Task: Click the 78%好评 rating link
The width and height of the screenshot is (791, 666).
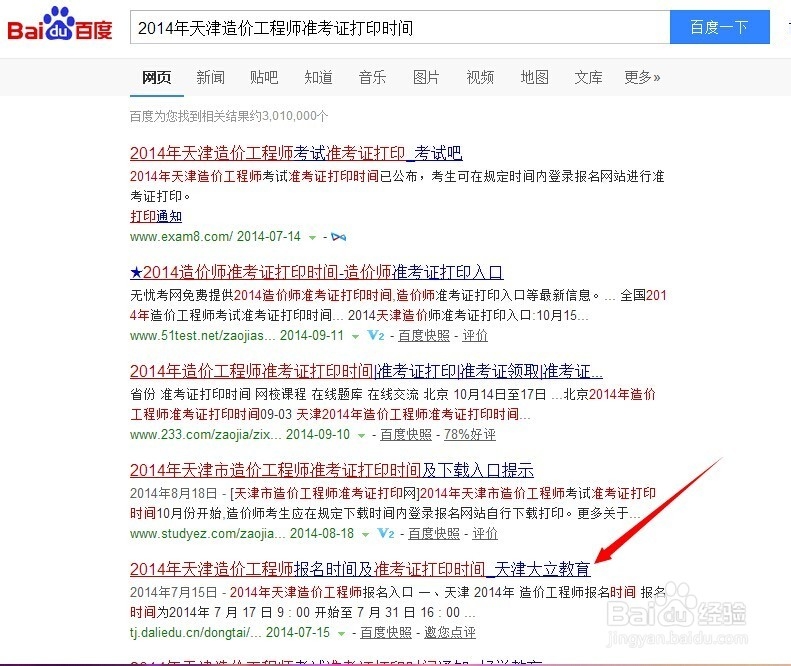Action: point(470,434)
